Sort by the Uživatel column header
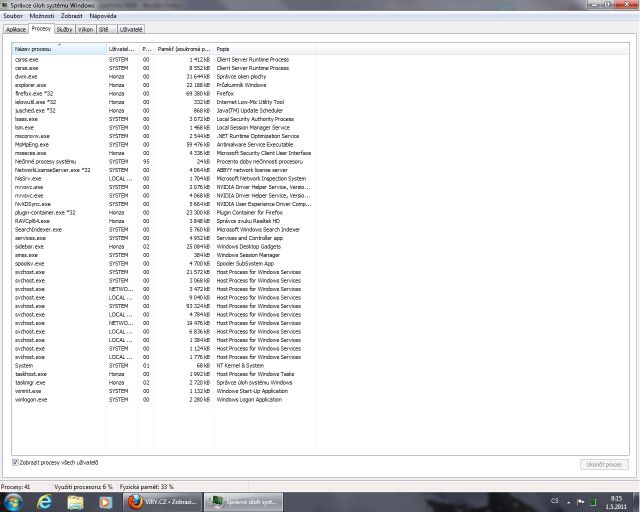Image resolution: width=640 pixels, height=514 pixels. (122, 49)
